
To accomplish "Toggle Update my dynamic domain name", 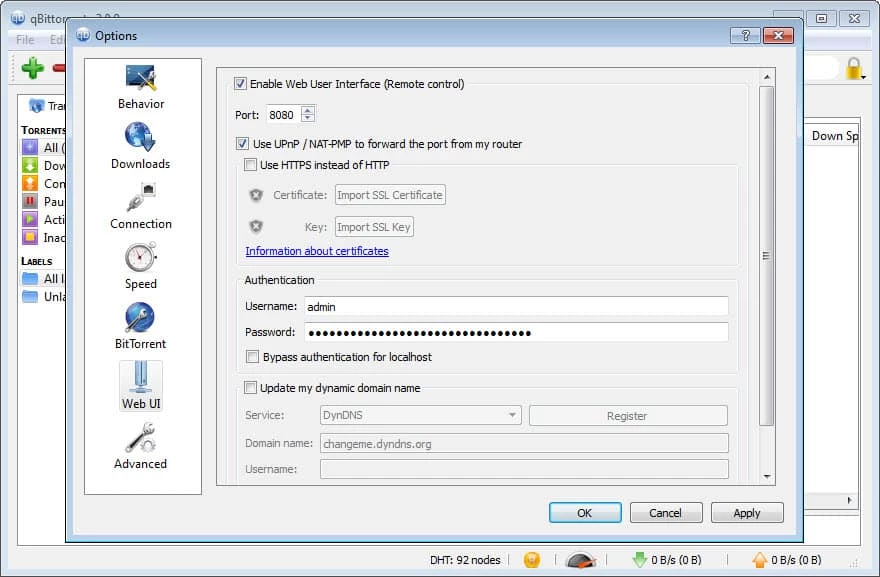I will 250,388.
